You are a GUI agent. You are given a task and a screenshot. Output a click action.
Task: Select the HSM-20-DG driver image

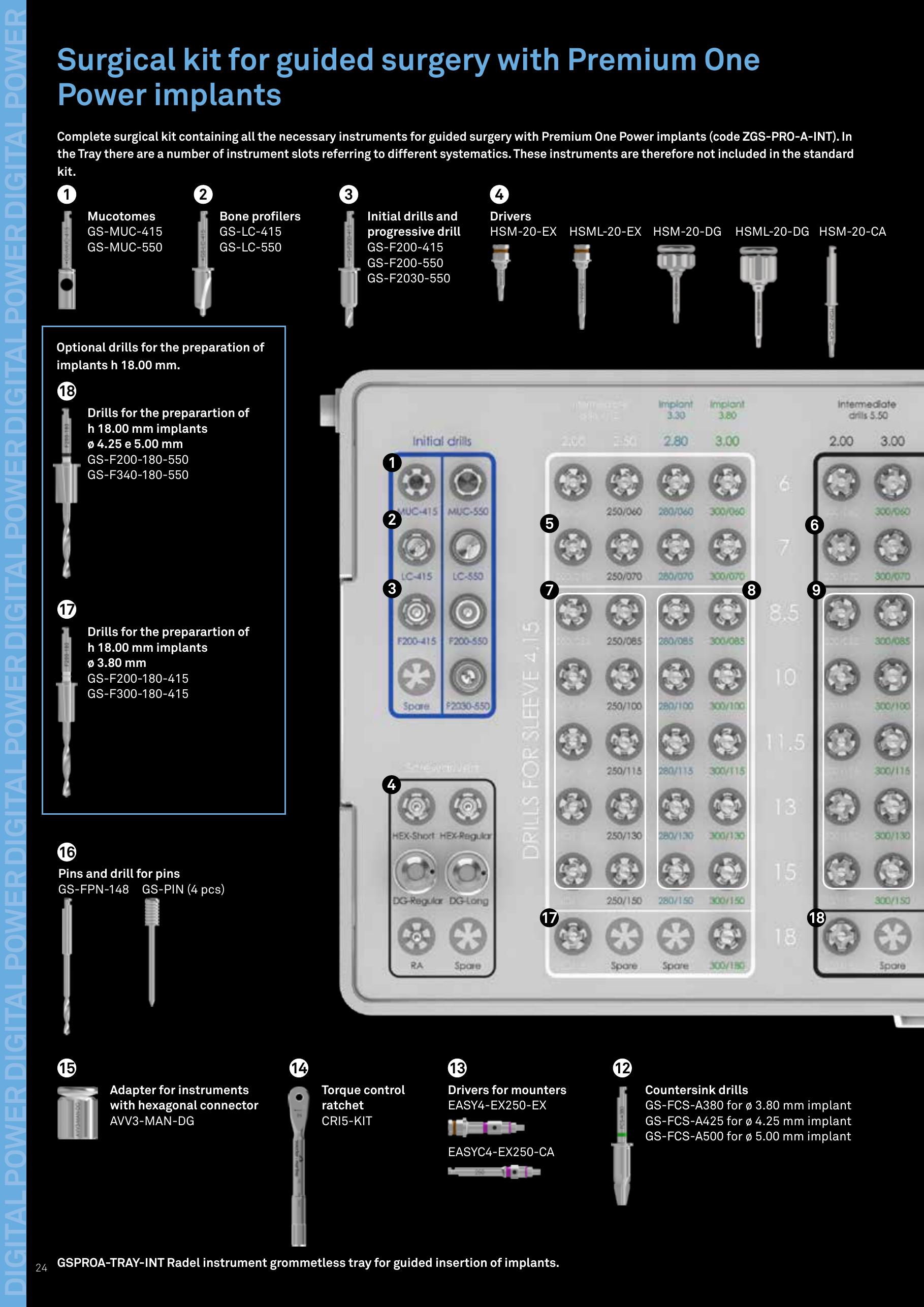(676, 283)
